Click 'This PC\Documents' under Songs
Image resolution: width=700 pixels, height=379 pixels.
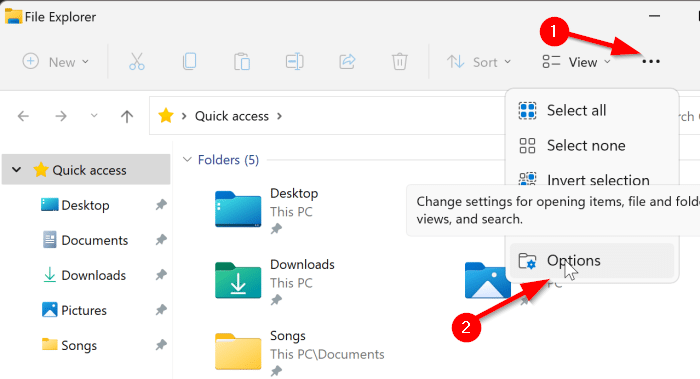click(327, 354)
